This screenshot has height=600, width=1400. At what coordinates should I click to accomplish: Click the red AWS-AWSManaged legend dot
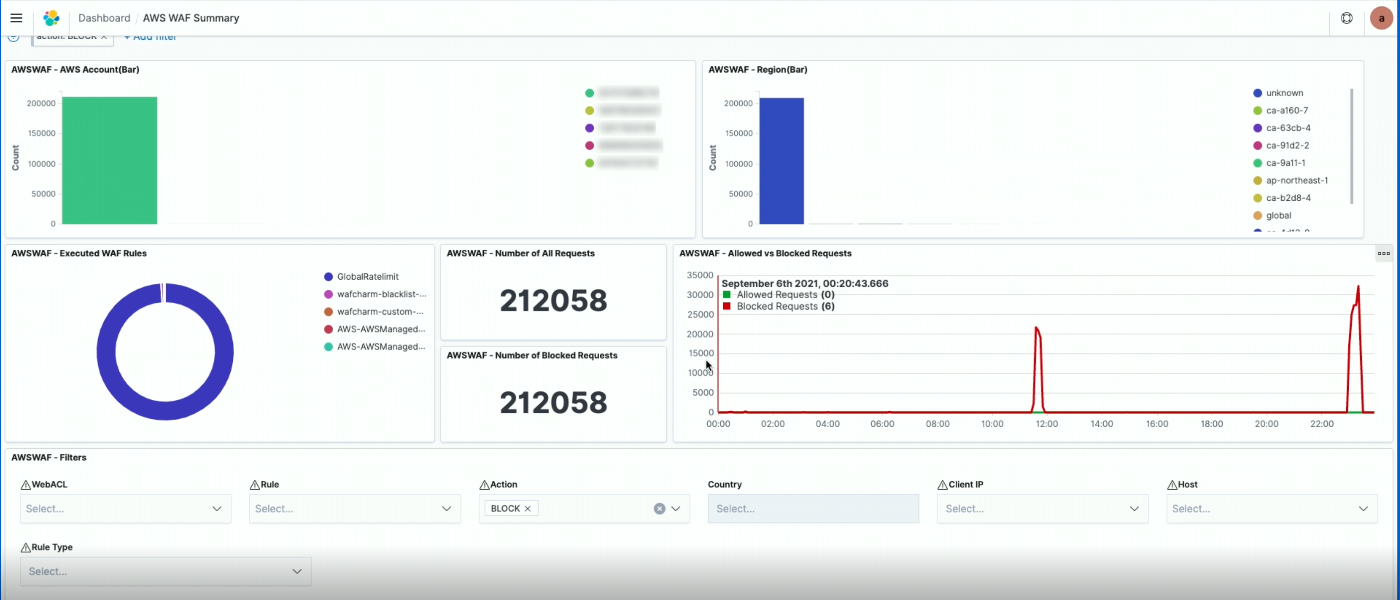pos(328,329)
